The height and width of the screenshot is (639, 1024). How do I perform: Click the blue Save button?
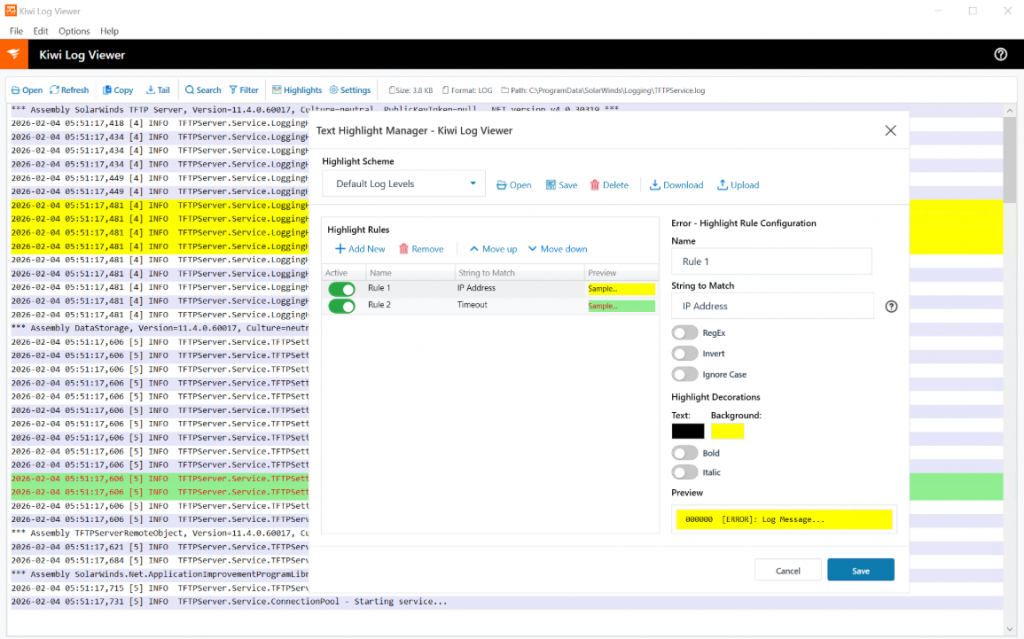tap(860, 570)
